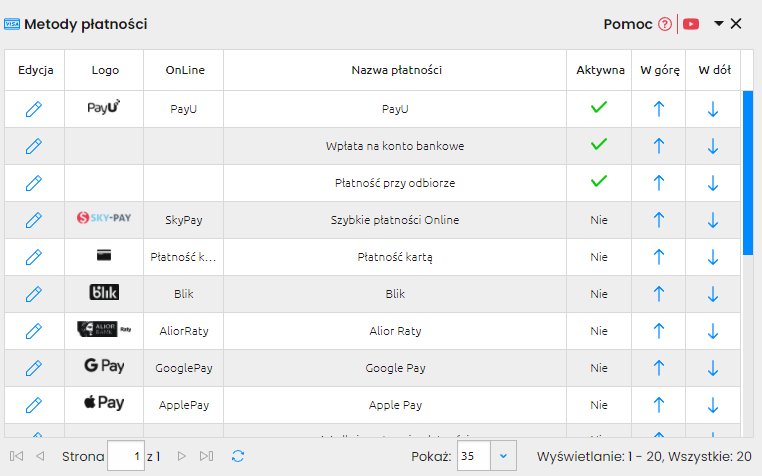This screenshot has height=476, width=762.
Task: Open the red YouTube help video icon
Action: 691,24
